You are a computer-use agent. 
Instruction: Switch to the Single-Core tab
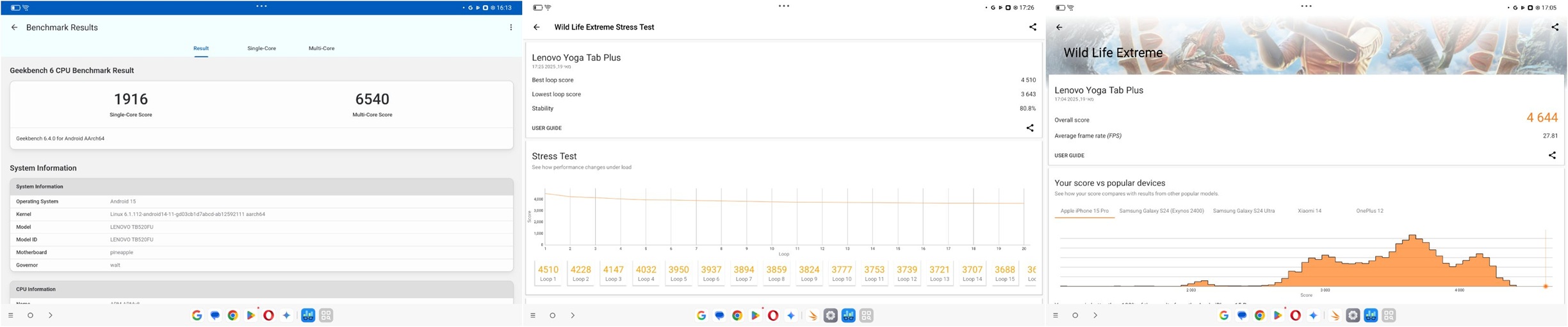261,49
